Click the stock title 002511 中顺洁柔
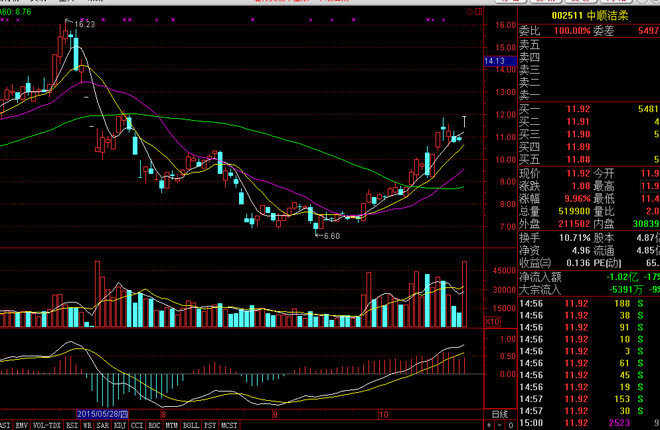The image size is (660, 430). (x=590, y=16)
